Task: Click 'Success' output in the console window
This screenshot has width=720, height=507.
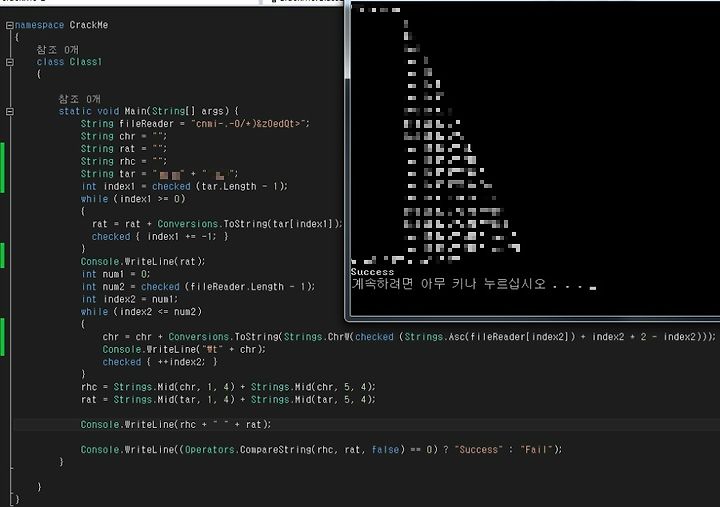Action: click(372, 272)
